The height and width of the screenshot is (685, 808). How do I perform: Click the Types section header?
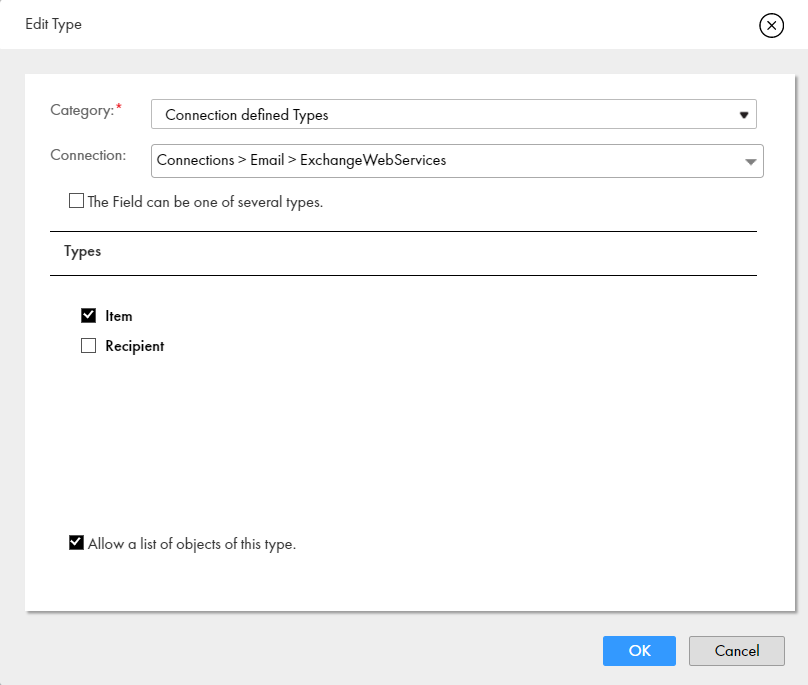[82, 252]
